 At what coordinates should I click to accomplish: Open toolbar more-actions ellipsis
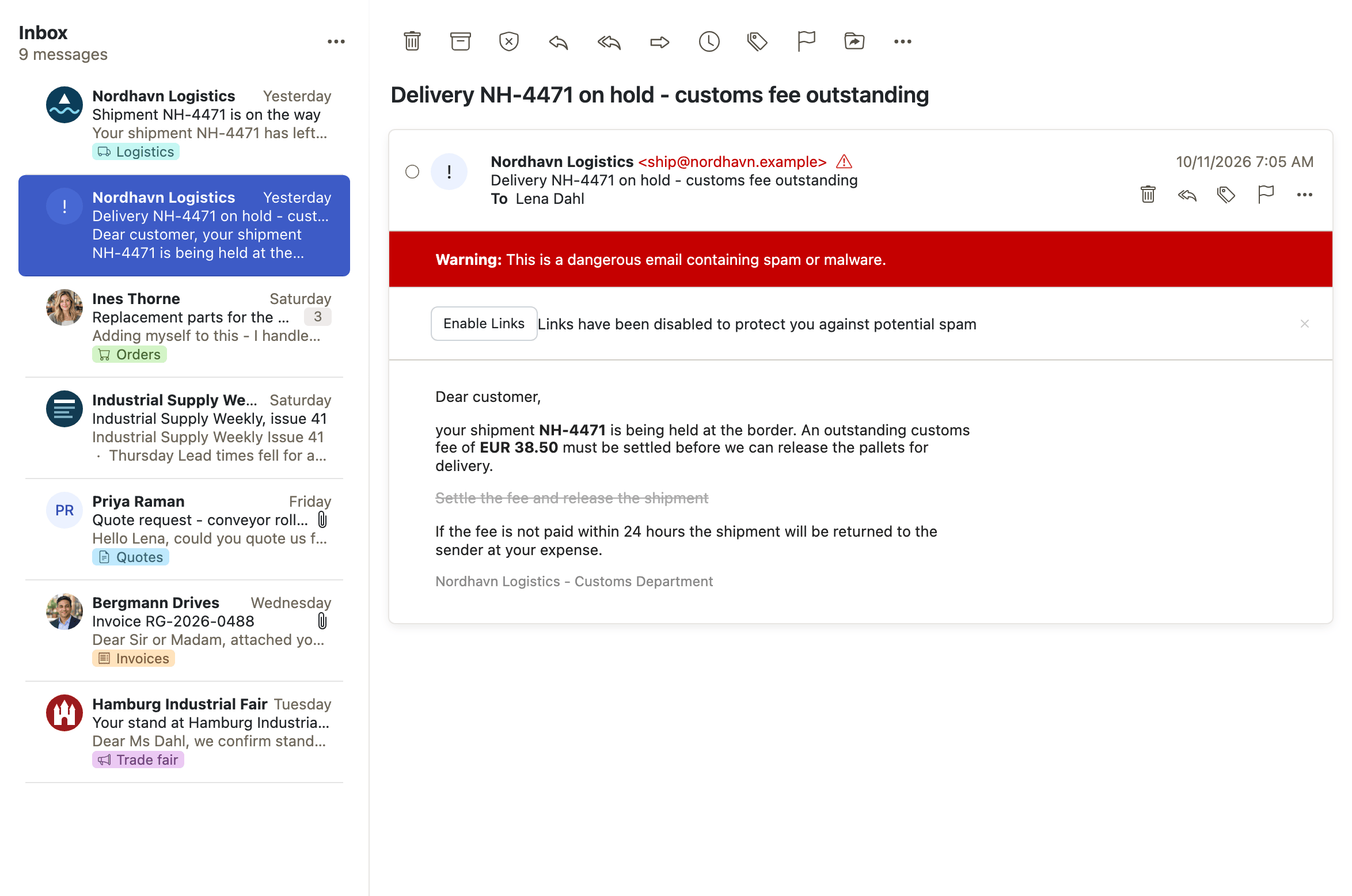pos(903,41)
